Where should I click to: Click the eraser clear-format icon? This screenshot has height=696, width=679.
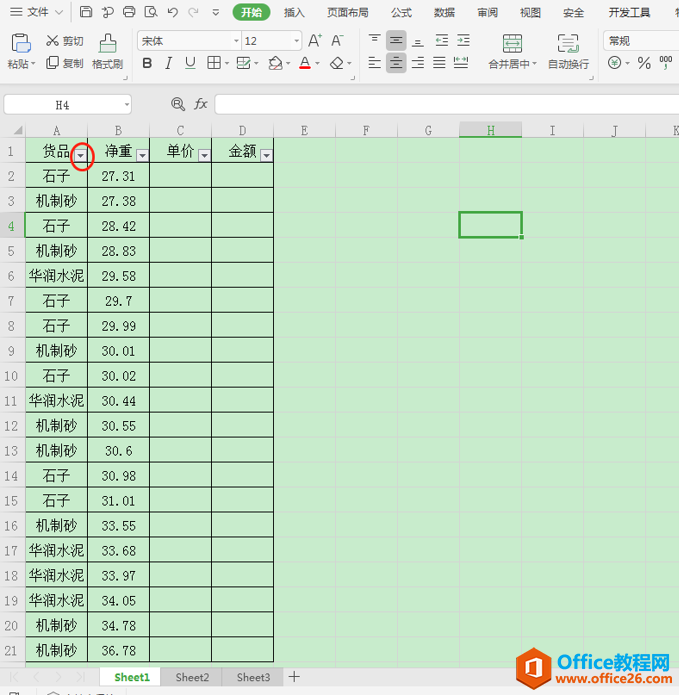(336, 63)
